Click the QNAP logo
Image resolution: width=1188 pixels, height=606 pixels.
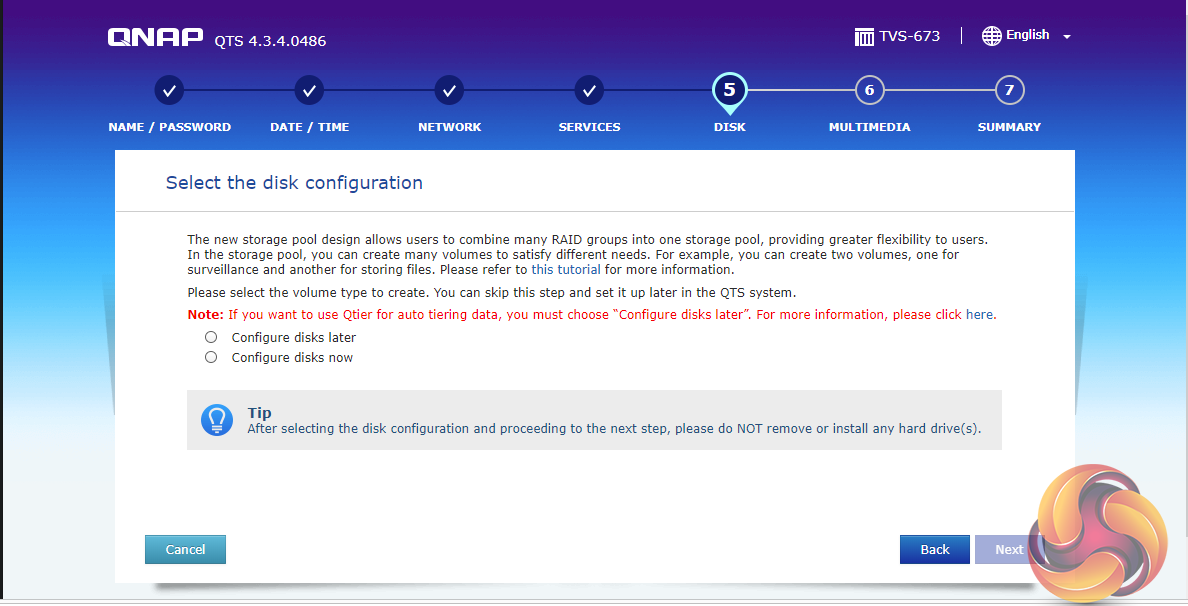coord(155,37)
